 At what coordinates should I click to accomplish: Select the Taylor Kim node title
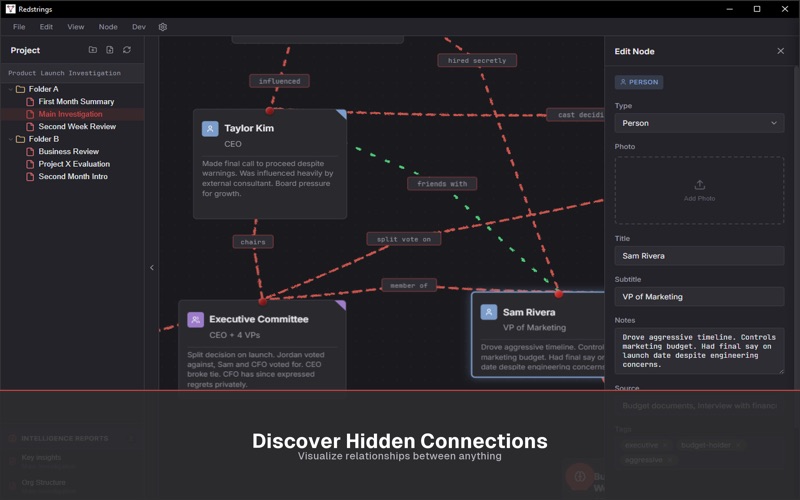coord(249,129)
